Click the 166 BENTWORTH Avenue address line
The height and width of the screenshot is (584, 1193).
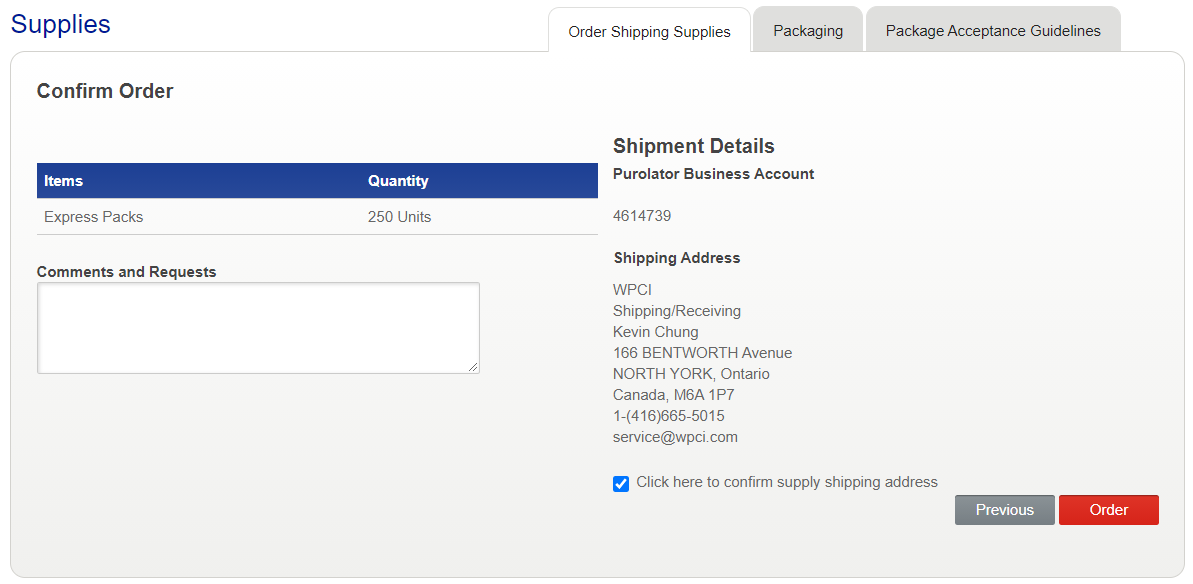click(702, 353)
